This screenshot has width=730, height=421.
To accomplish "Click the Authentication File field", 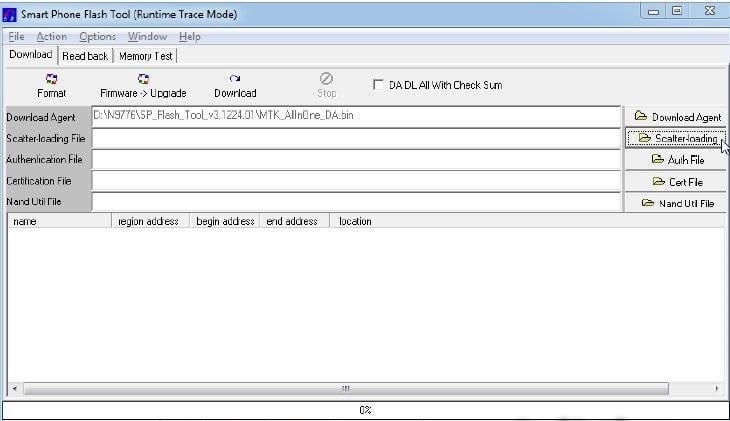I will [x=356, y=160].
